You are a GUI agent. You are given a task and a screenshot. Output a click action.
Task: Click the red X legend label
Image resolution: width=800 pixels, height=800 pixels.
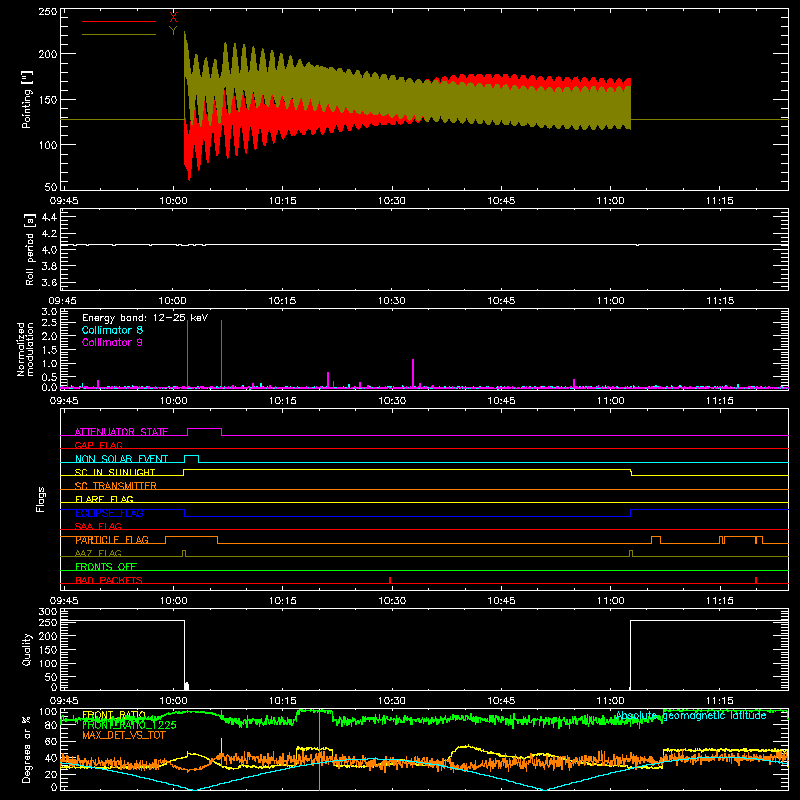tap(173, 18)
